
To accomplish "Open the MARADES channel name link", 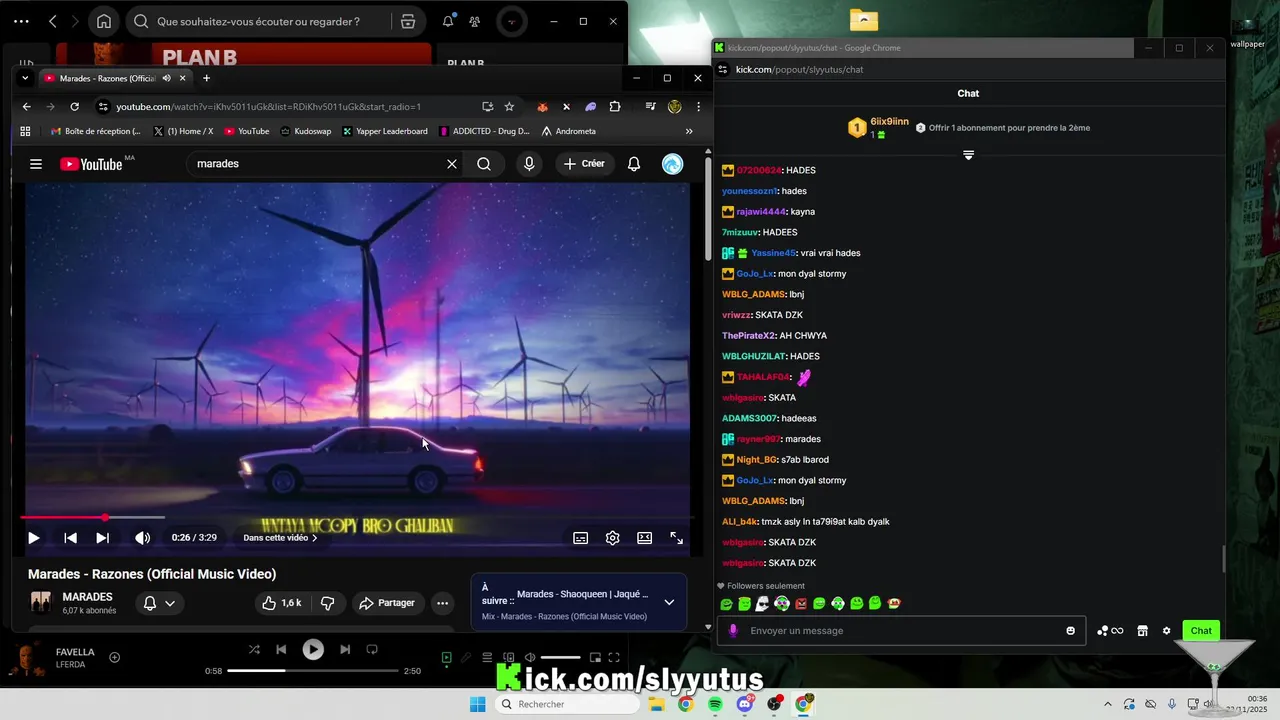I will coord(87,597).
